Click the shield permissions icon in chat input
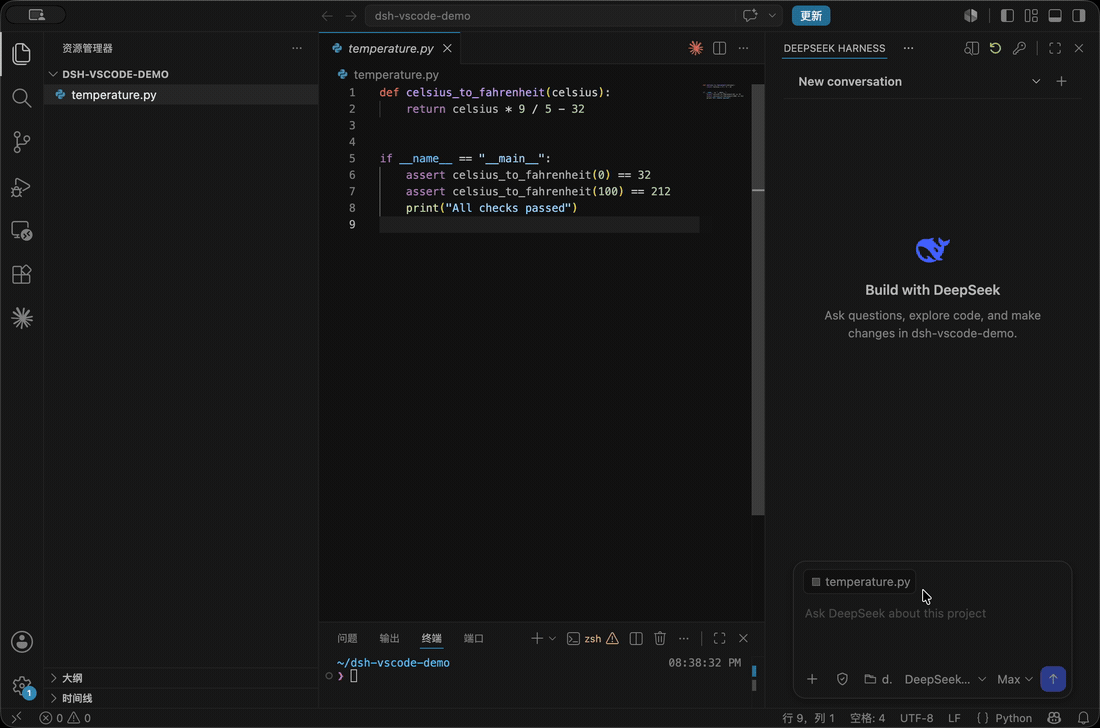Image resolution: width=1100 pixels, height=728 pixels. (842, 679)
